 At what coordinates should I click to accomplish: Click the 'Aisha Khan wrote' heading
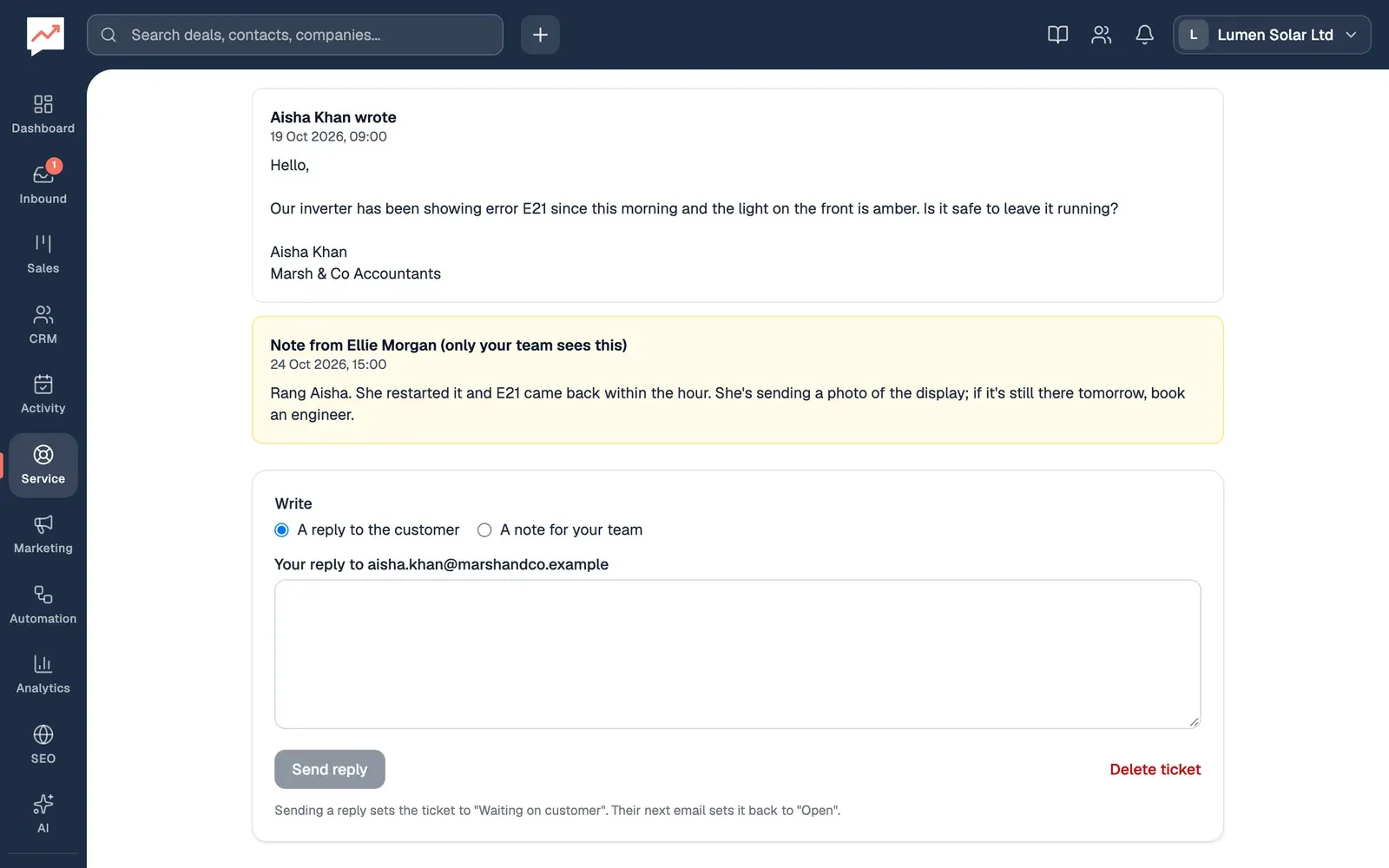coord(333,117)
